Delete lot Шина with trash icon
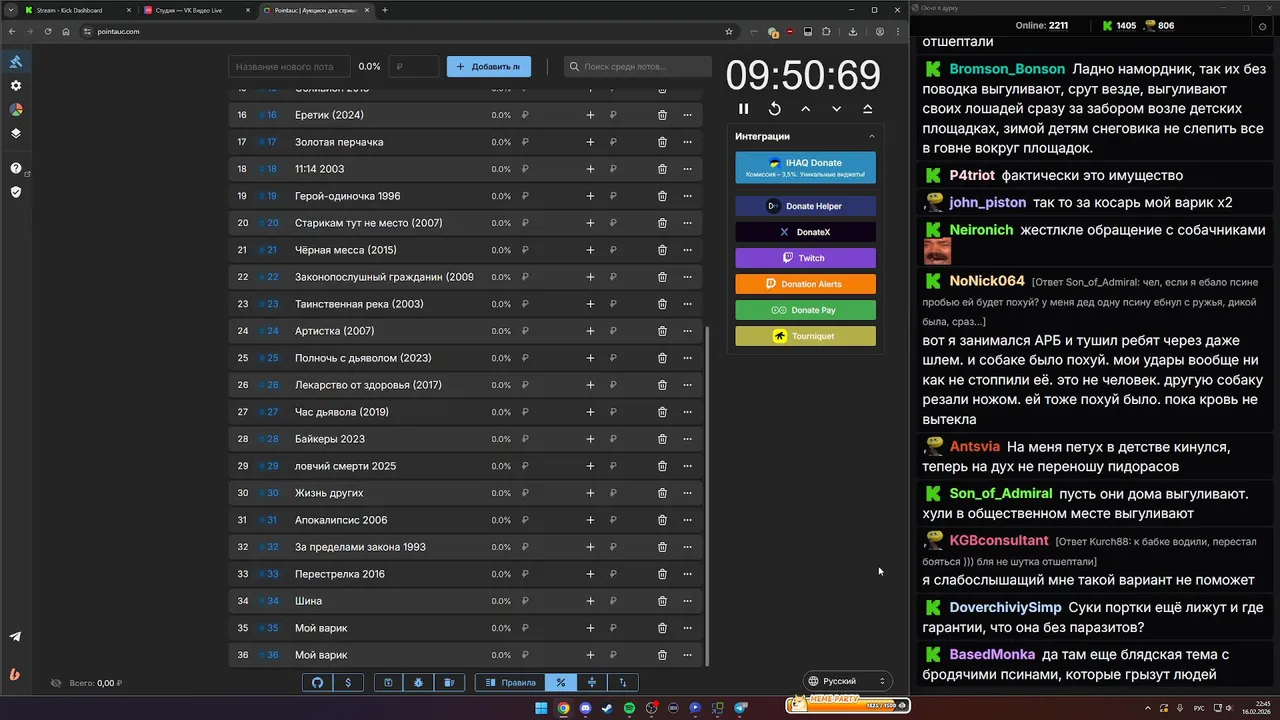 click(662, 601)
